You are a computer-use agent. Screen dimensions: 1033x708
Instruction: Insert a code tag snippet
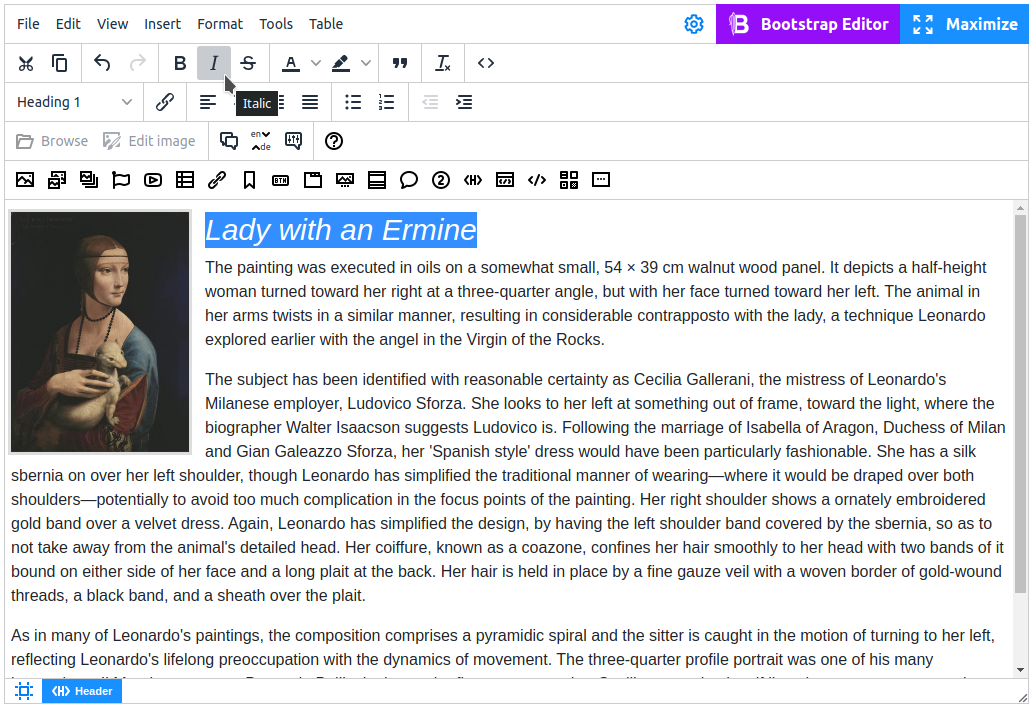(x=537, y=180)
